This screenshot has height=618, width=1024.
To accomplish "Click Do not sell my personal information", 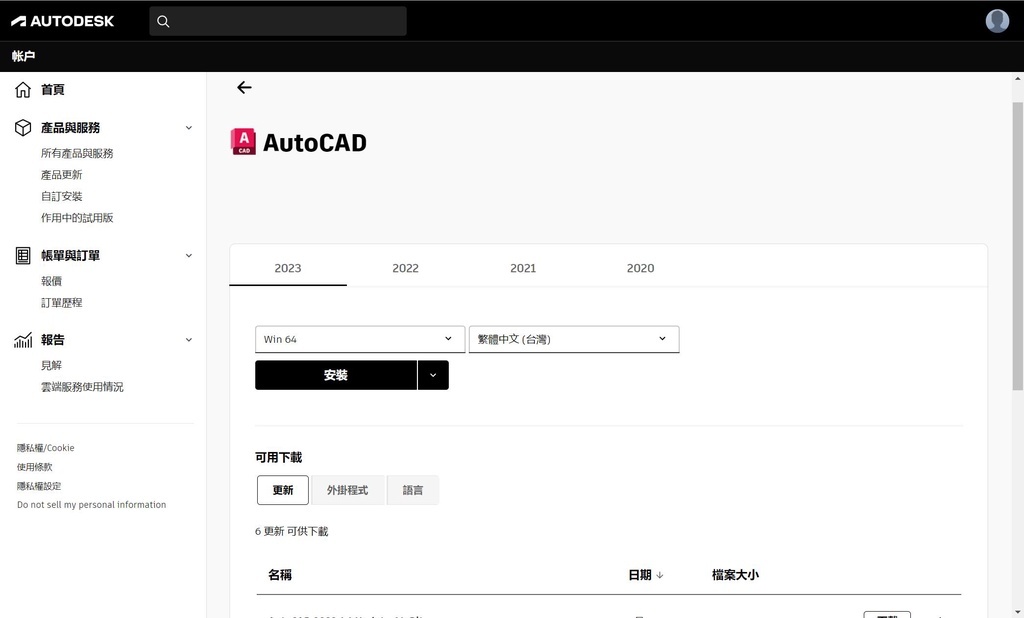I will point(91,505).
